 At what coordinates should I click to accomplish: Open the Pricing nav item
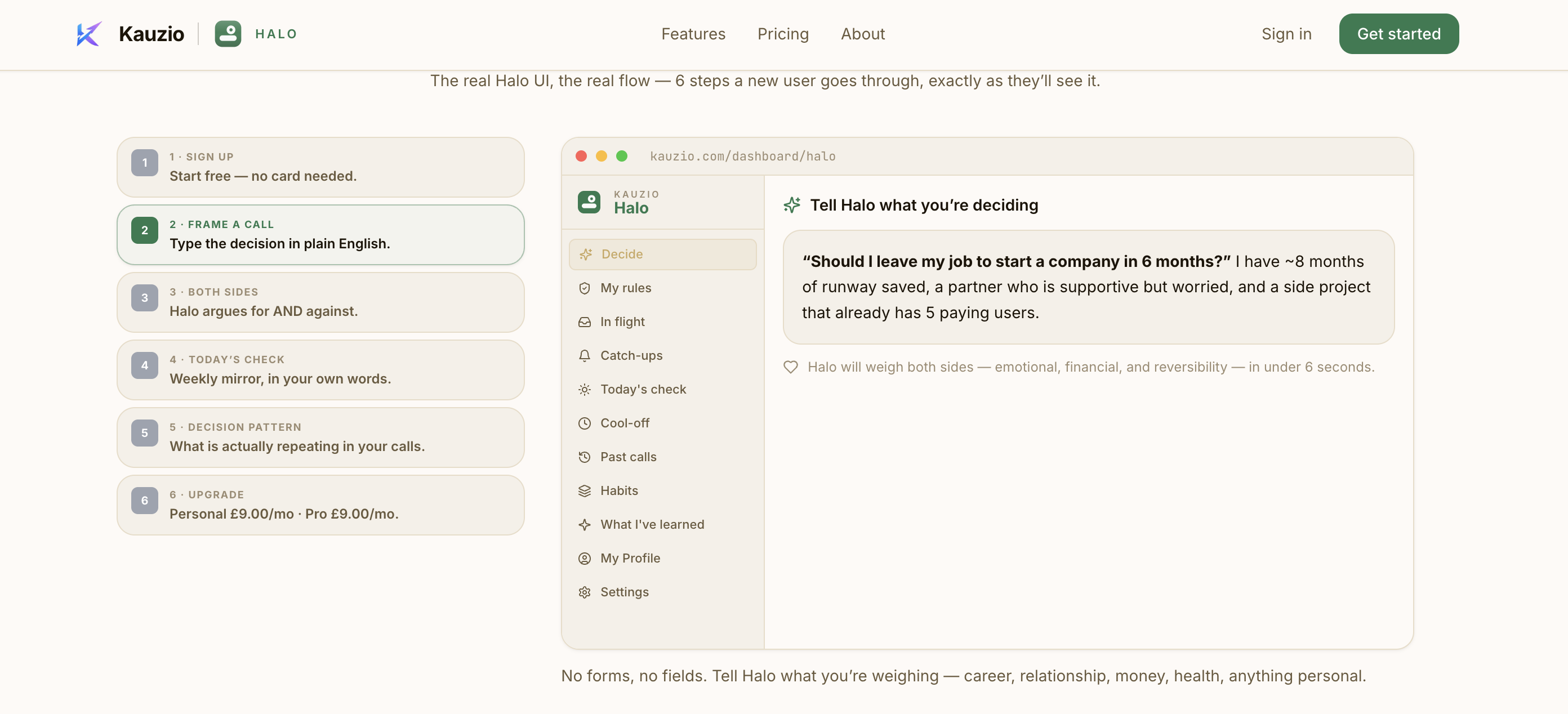(x=783, y=34)
